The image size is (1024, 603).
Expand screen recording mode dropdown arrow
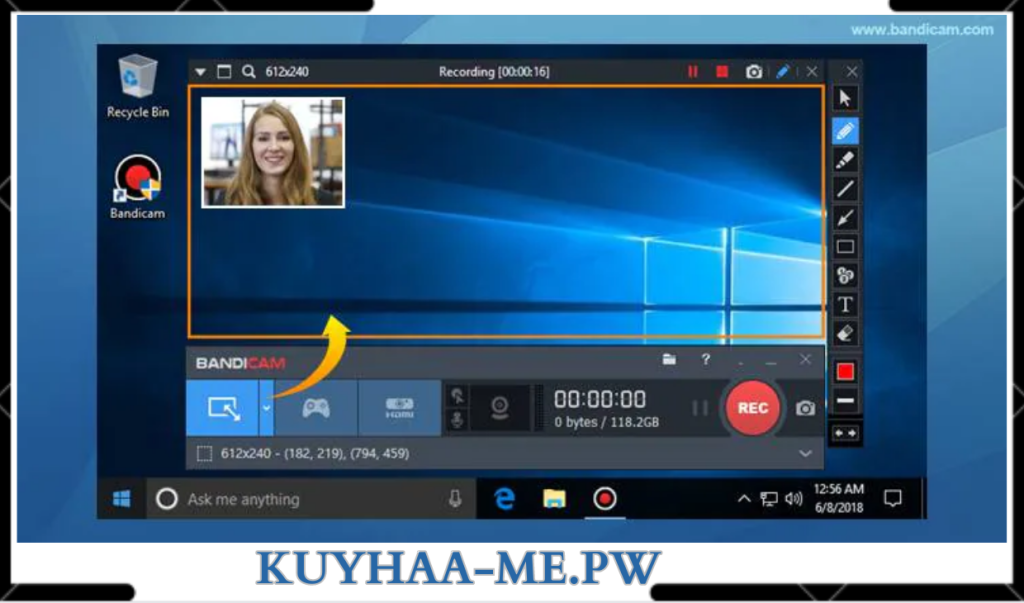[266, 408]
